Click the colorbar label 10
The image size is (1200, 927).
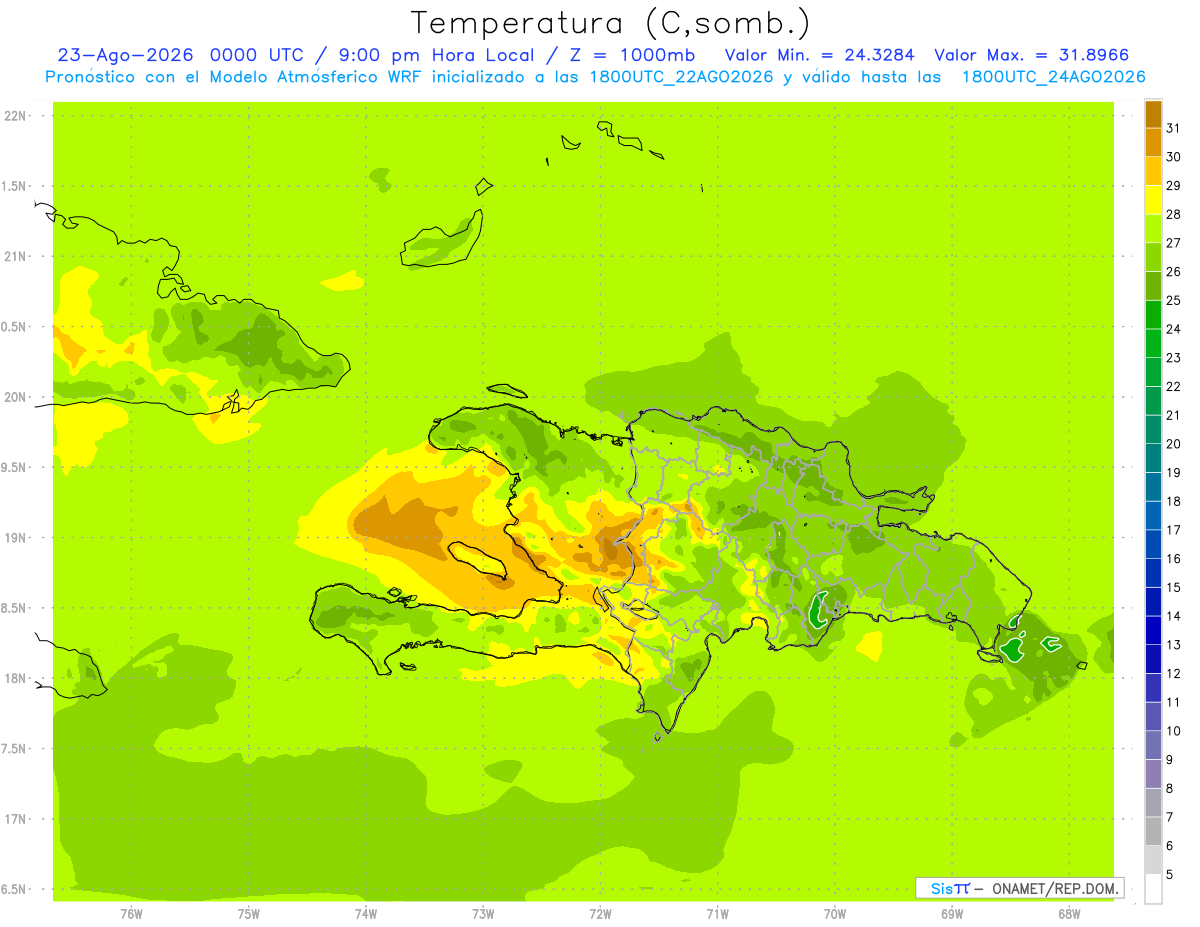pos(1174,731)
